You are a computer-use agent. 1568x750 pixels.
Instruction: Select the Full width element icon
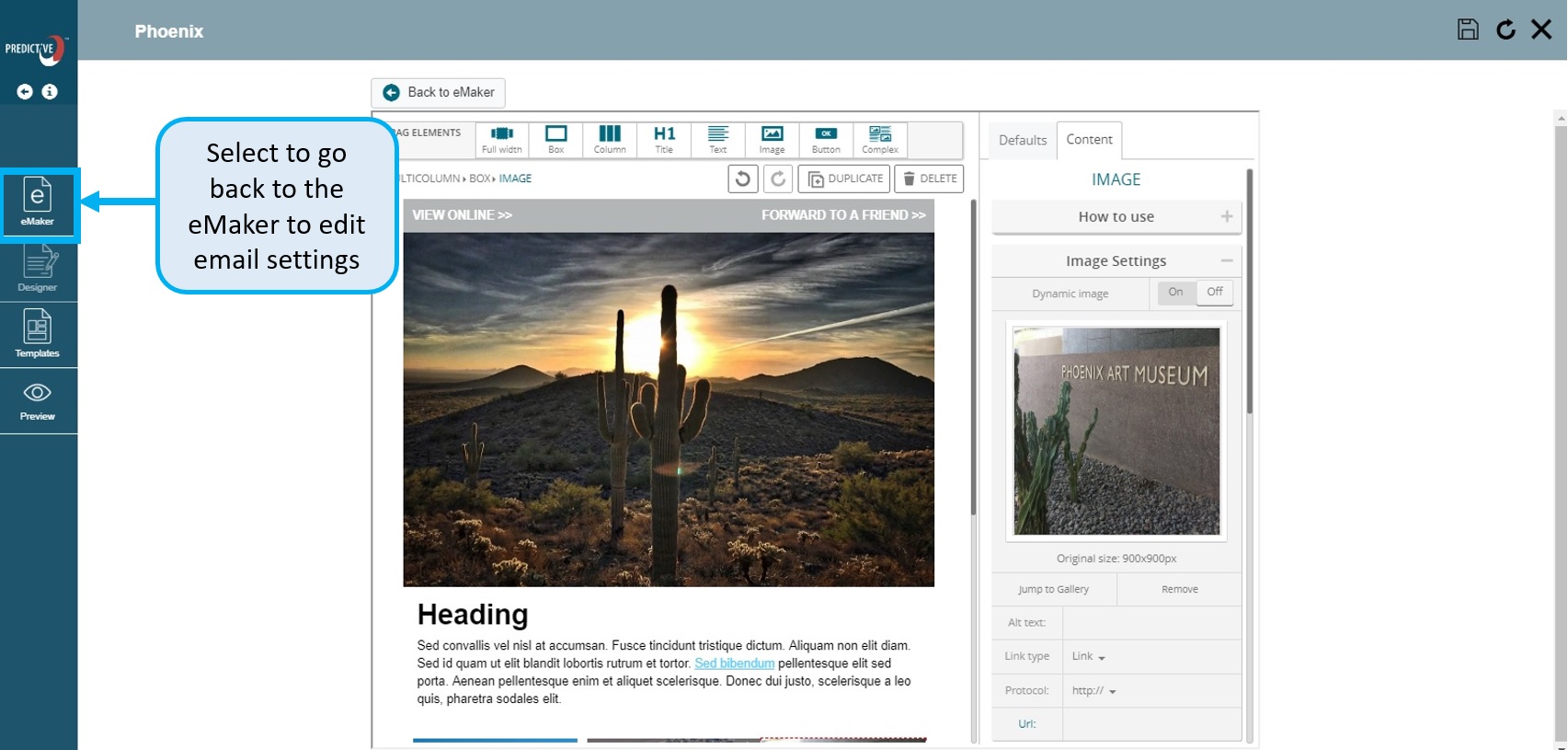502,139
